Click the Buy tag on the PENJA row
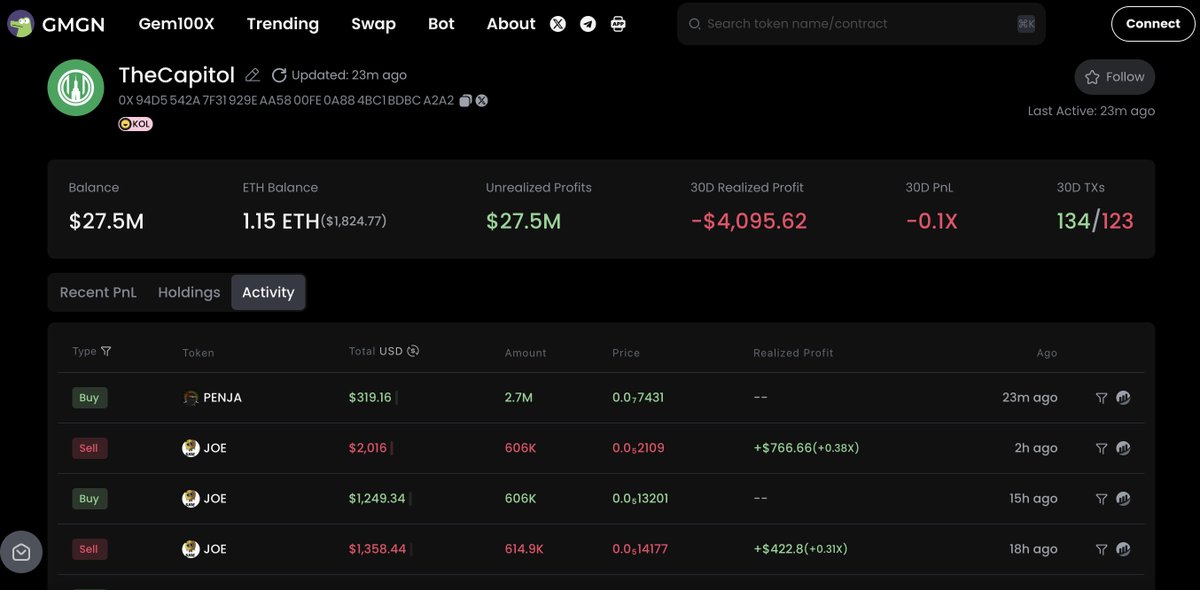The width and height of the screenshot is (1200, 590). [89, 398]
